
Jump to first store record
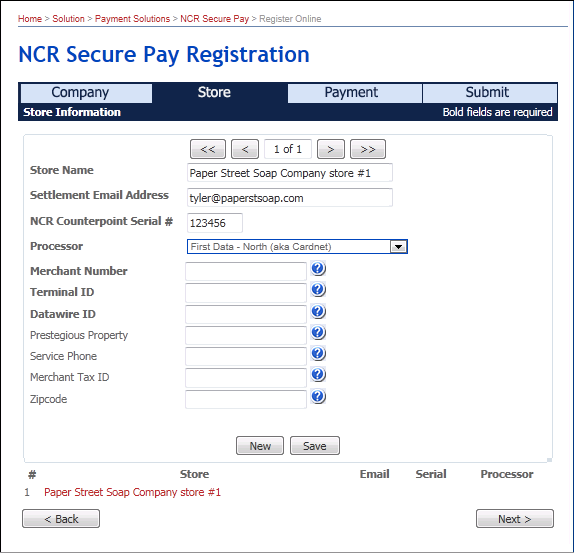[208, 149]
